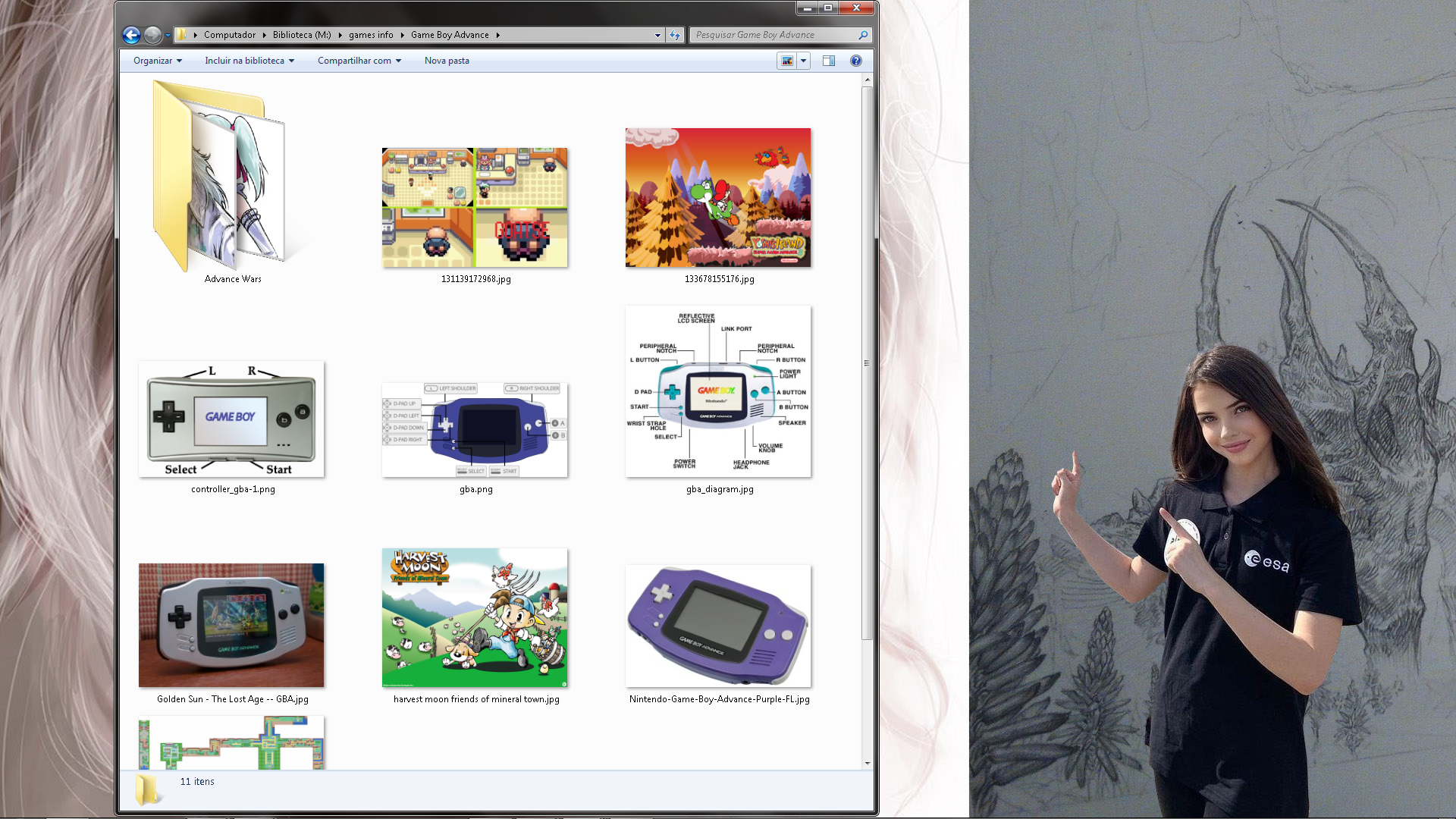Select games info in the breadcrumb

371,35
